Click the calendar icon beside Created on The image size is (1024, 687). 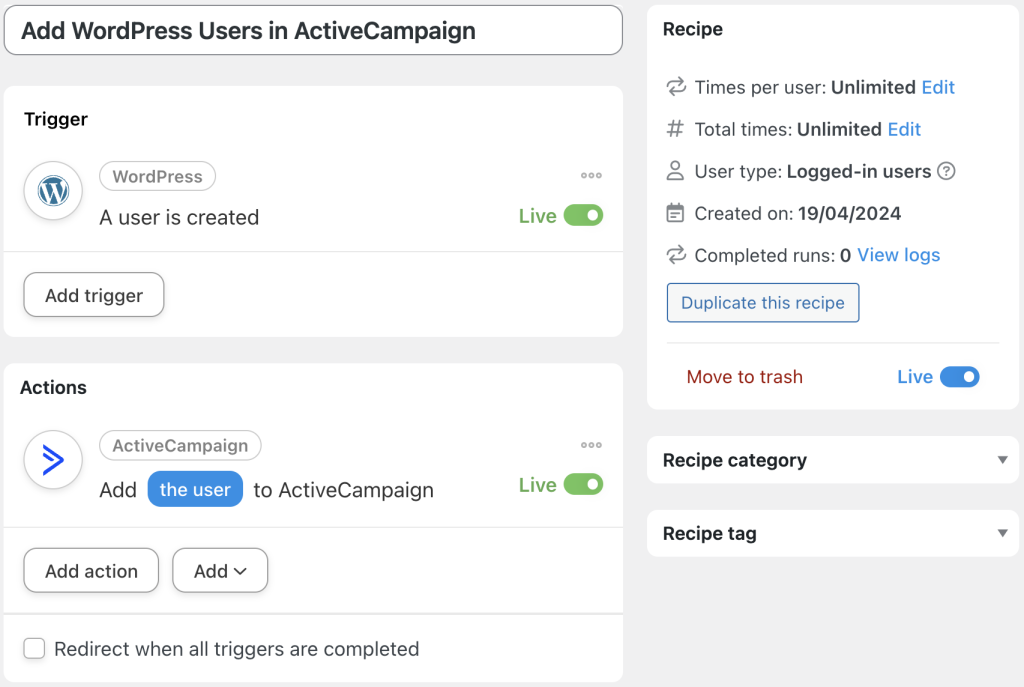click(676, 213)
